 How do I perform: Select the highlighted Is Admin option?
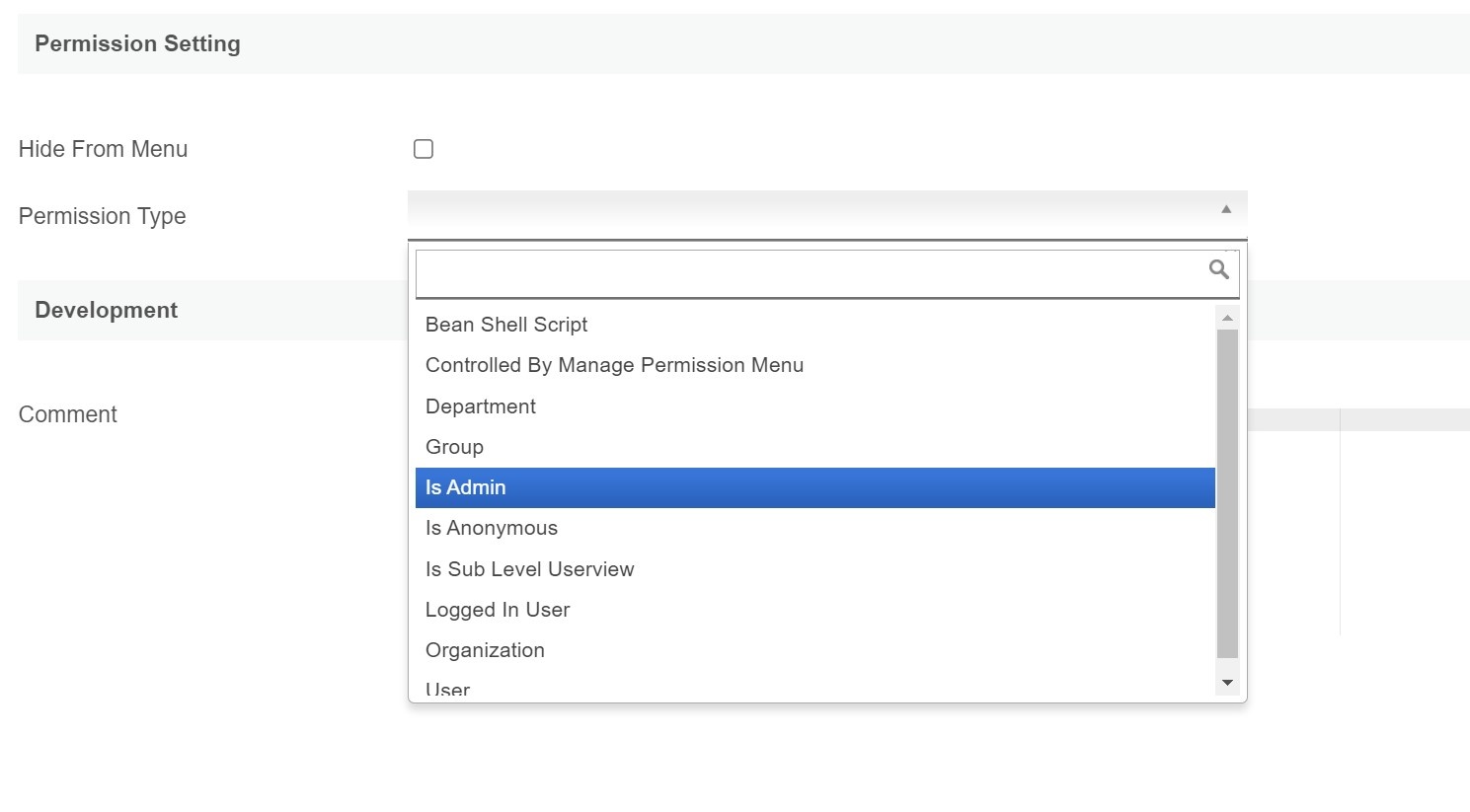pos(466,487)
